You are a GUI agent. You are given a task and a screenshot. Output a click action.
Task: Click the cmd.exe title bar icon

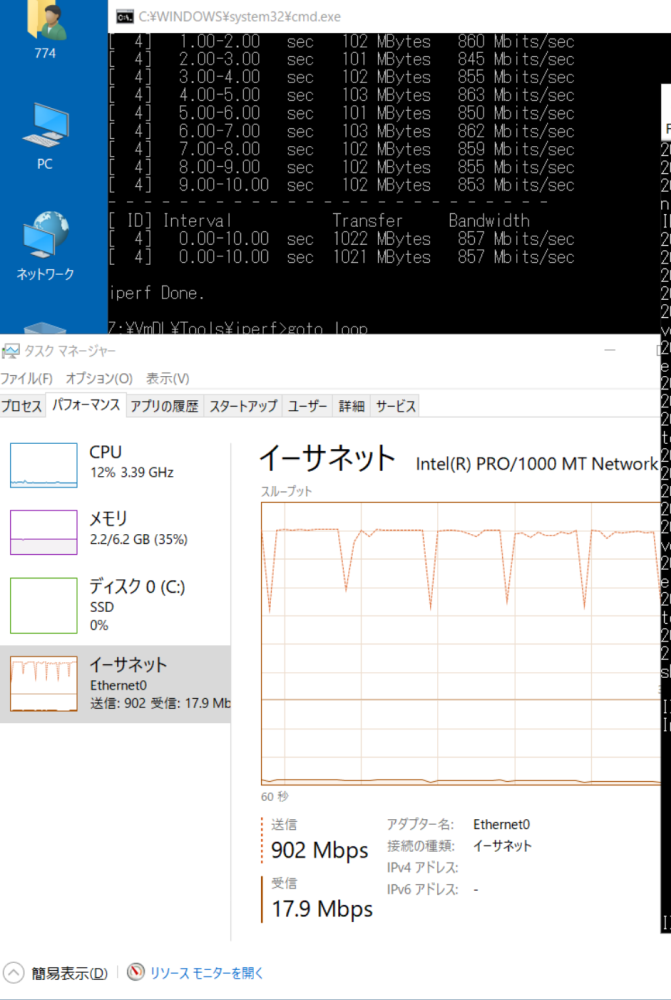[125, 16]
